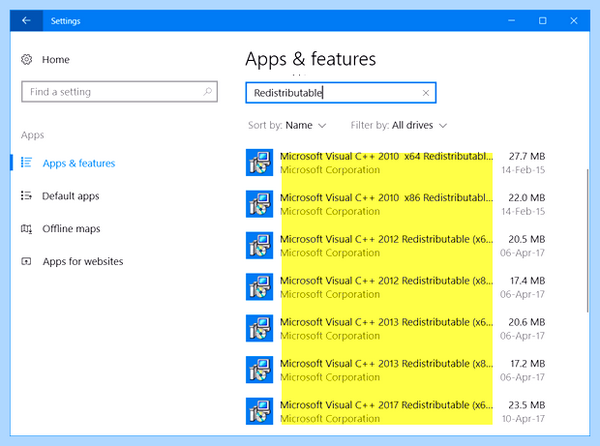Clear the Redistributable search with X icon
Image resolution: width=600 pixels, height=446 pixels.
[426, 93]
